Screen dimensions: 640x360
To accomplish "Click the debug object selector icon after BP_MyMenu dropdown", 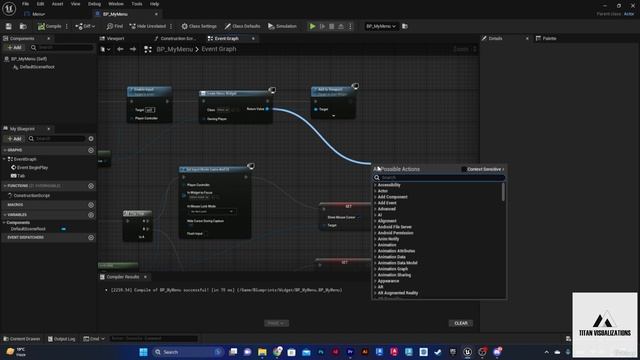I will (x=405, y=26).
